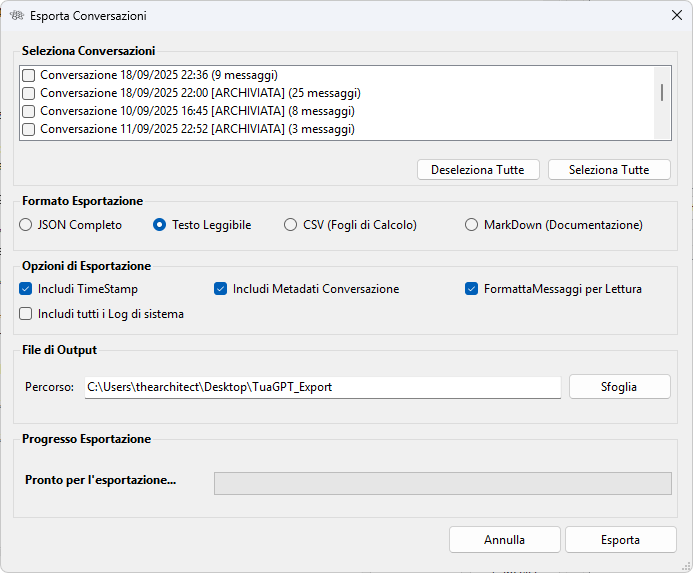Select row text 'Conversazione 18/09/2025 22:00 [ARCHIVIATA] (25 messaggi)'

coord(200,93)
